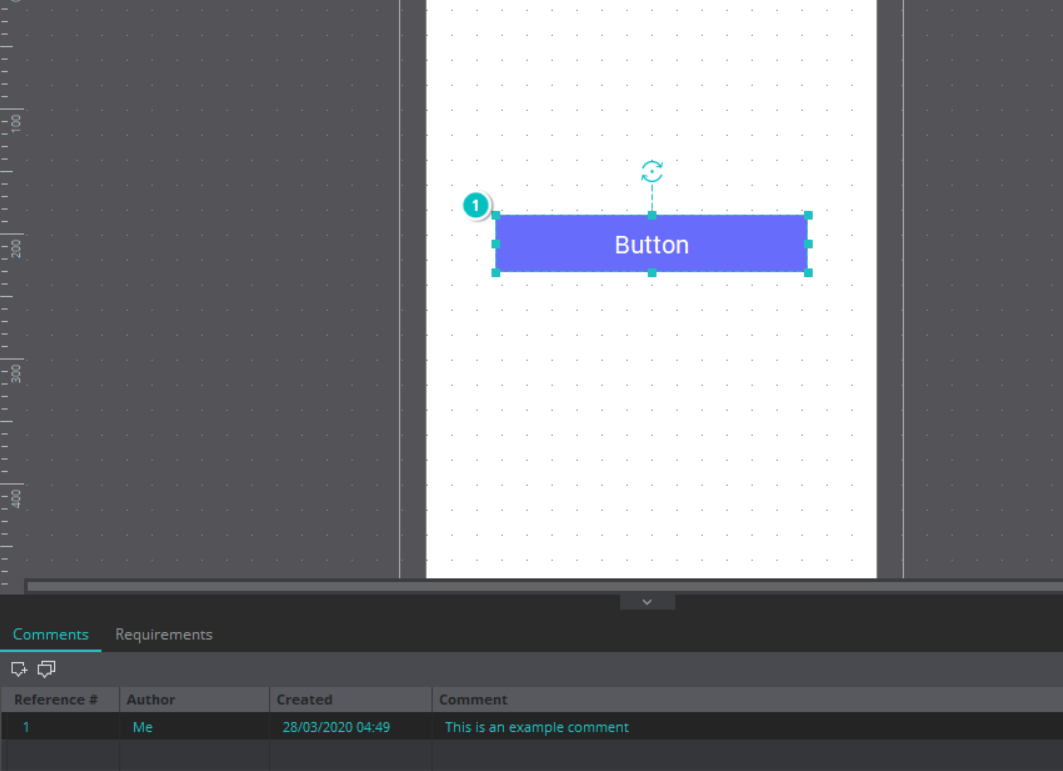Click the 'Me' author cell
This screenshot has height=771, width=1063.
pyautogui.click(x=143, y=727)
